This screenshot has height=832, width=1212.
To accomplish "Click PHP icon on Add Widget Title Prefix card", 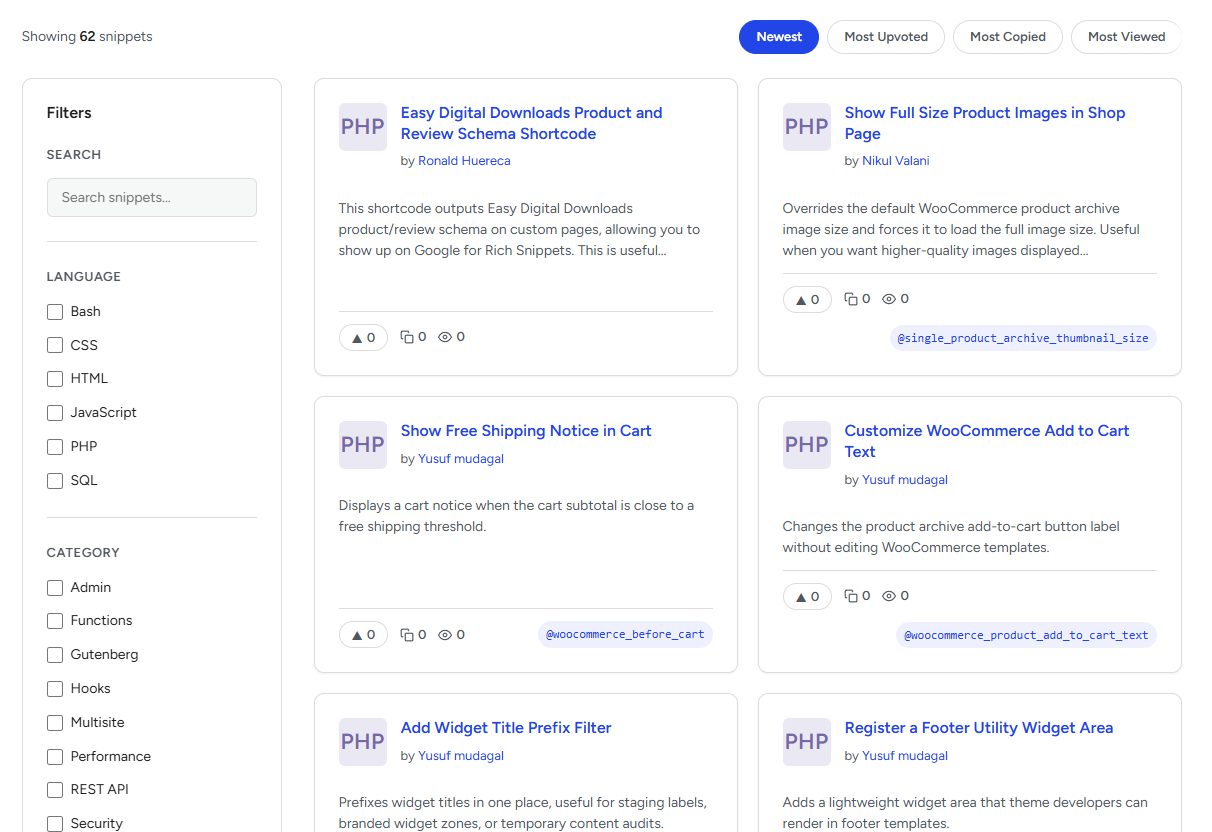I will 363,742.
